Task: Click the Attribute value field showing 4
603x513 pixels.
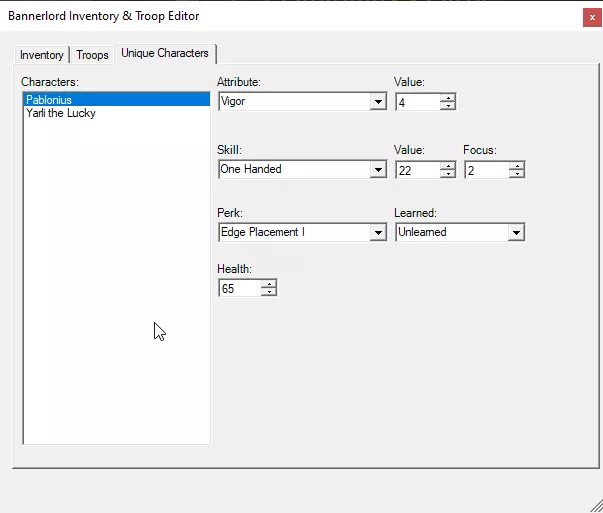Action: pos(418,102)
